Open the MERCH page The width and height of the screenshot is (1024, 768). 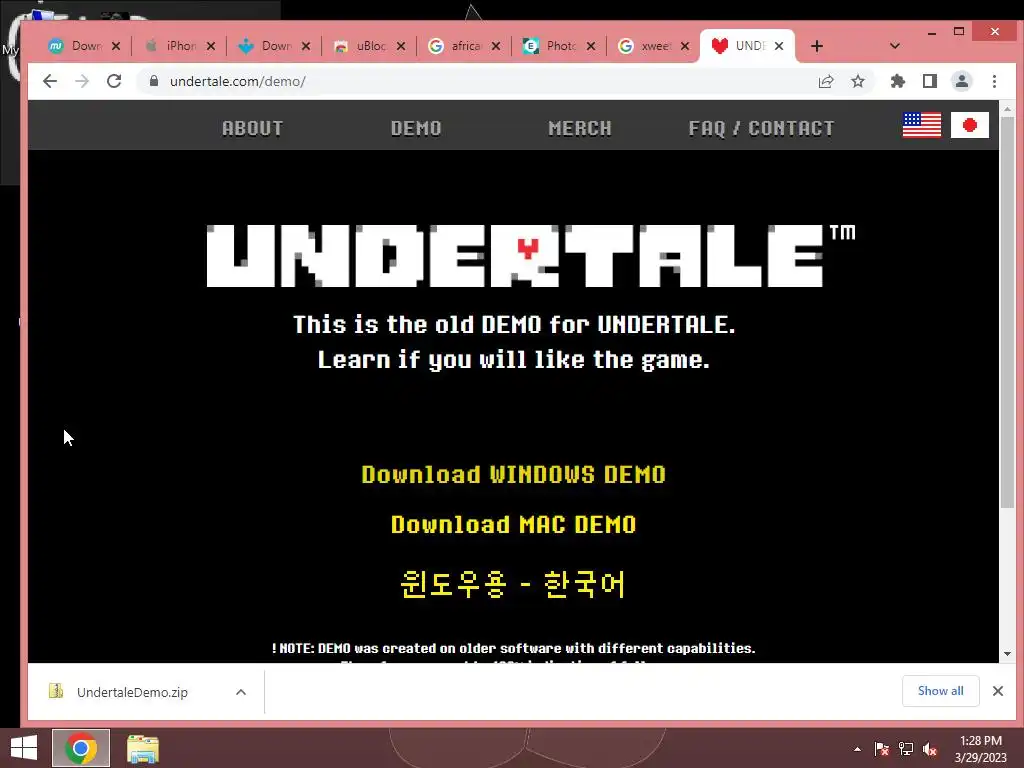(x=580, y=128)
